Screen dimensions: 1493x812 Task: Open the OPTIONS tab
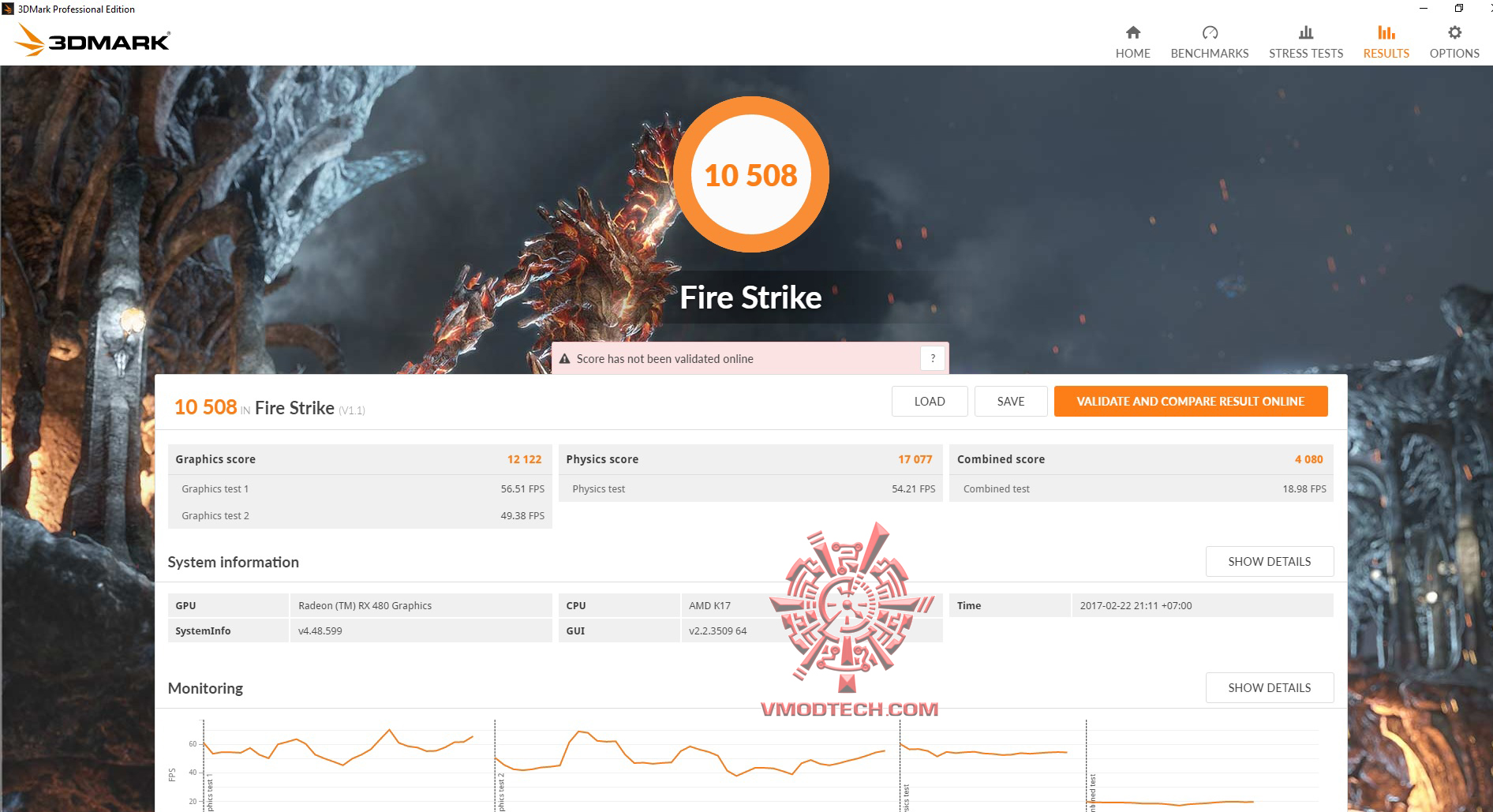(1454, 42)
